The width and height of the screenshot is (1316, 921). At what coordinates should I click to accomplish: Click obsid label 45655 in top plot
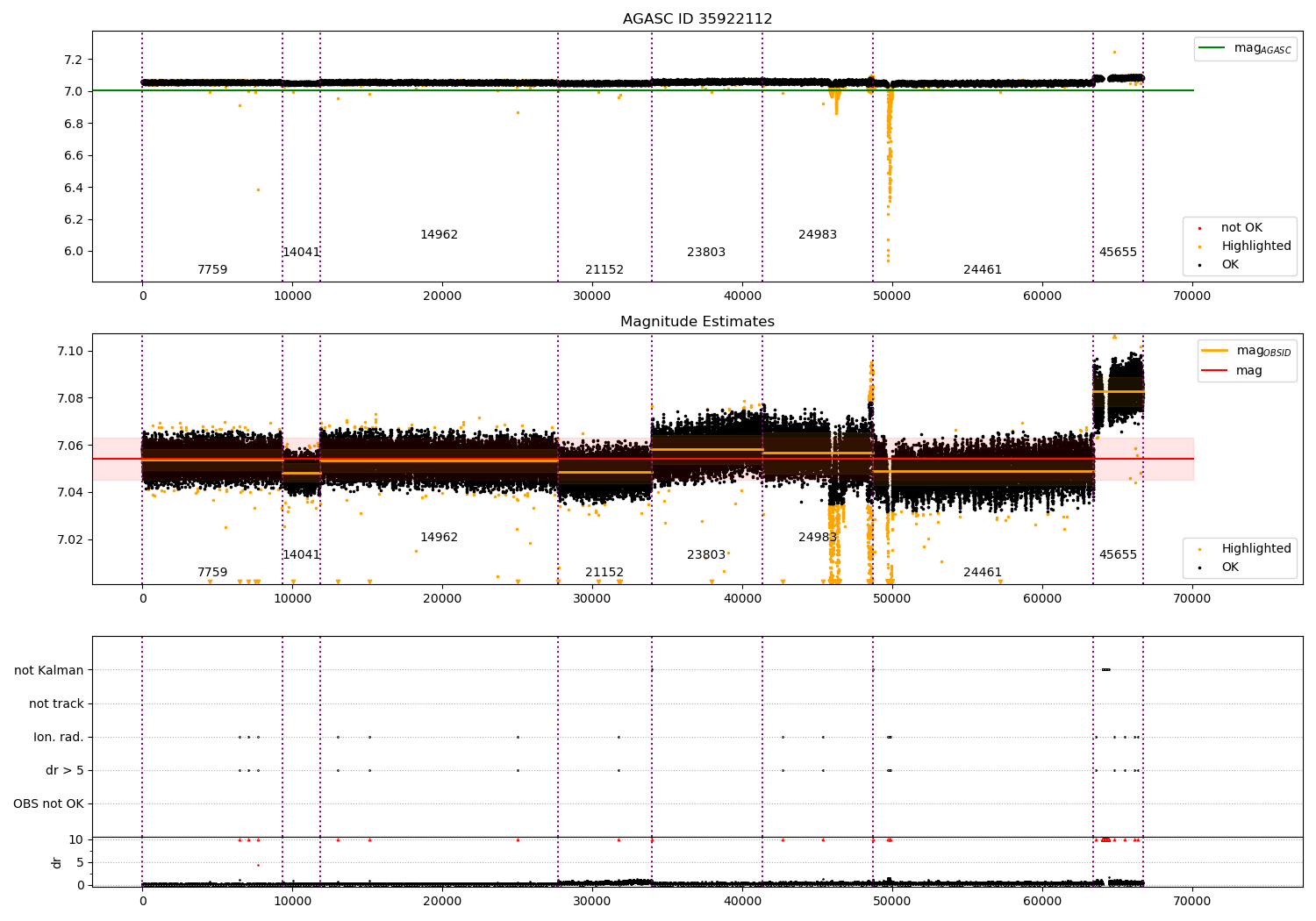click(x=1118, y=253)
